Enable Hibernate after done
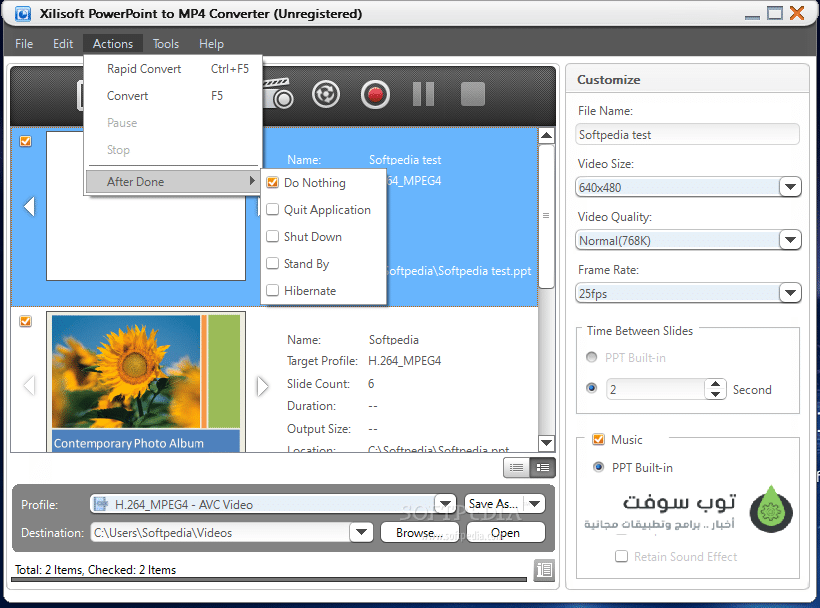This screenshot has width=820, height=608. pyautogui.click(x=272, y=290)
